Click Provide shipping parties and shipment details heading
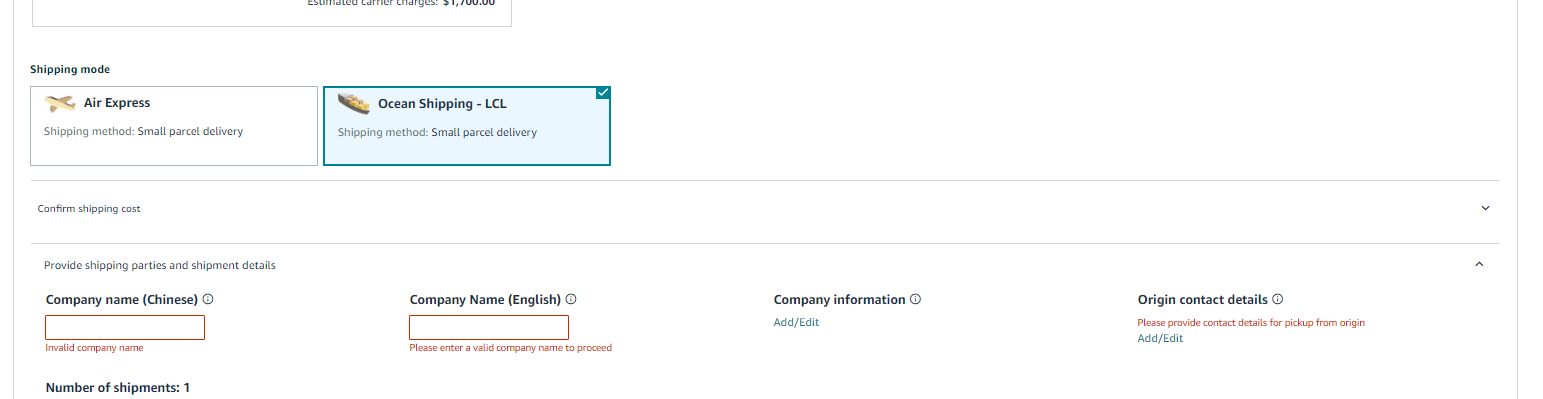 [x=160, y=265]
